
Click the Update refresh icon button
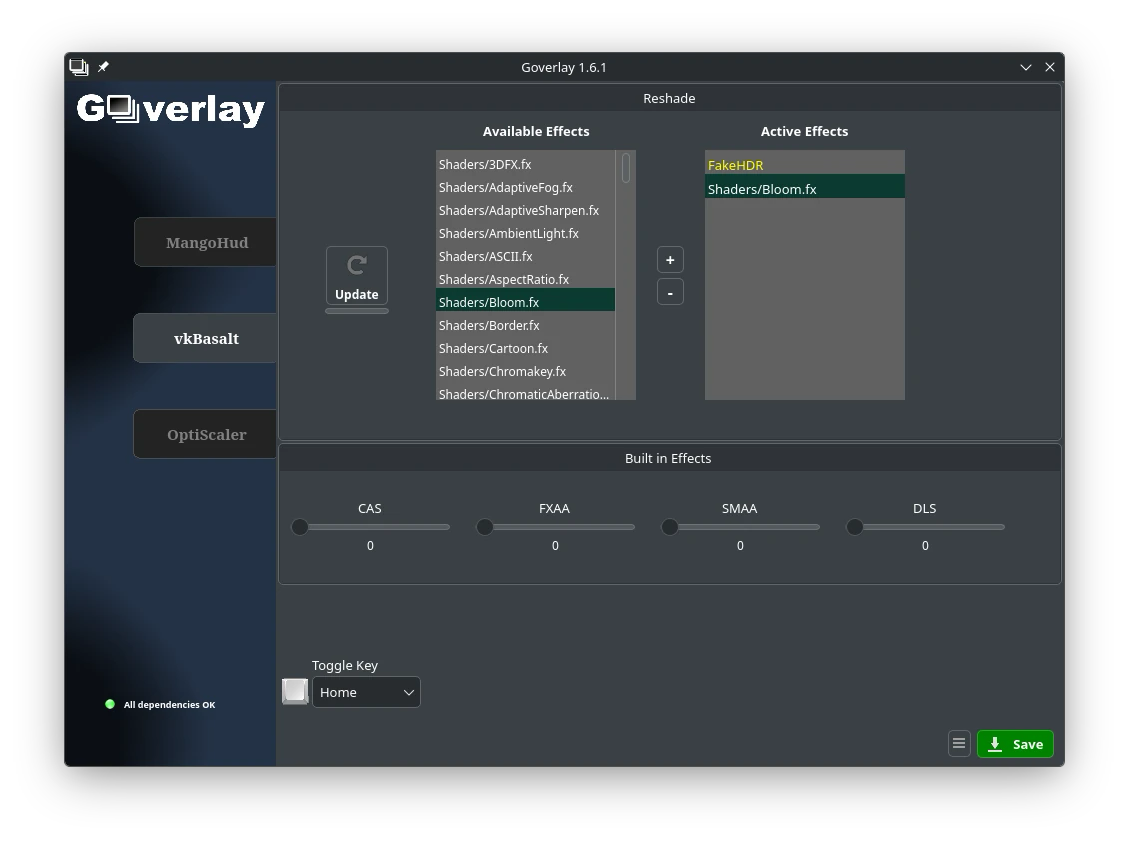(x=357, y=275)
